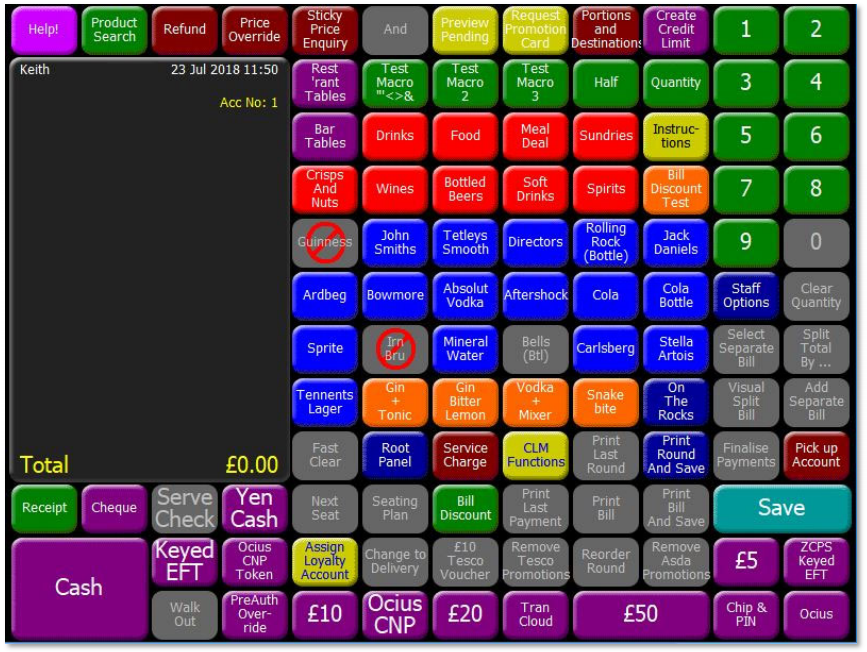Go to Root Panel
The height and width of the screenshot is (652, 867).
point(395,455)
